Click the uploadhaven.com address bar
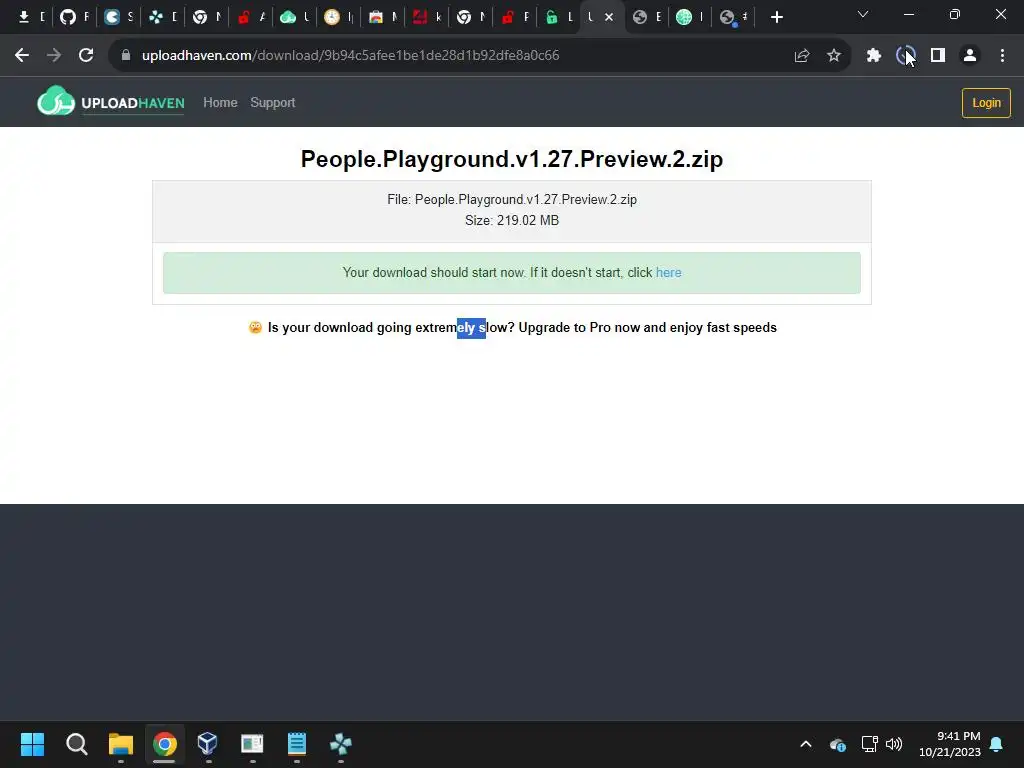The image size is (1024, 768). (350, 56)
